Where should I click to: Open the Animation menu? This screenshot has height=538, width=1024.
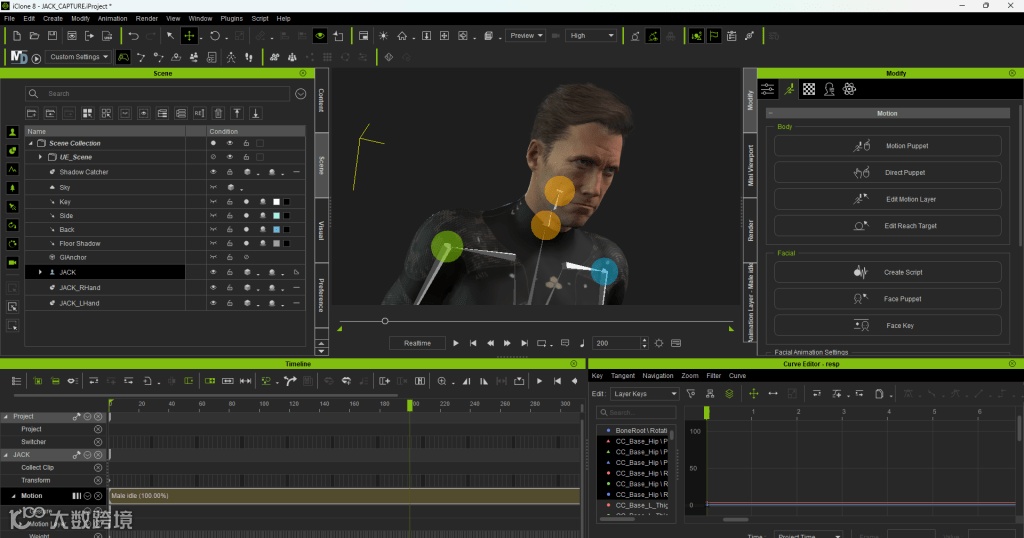(x=112, y=18)
